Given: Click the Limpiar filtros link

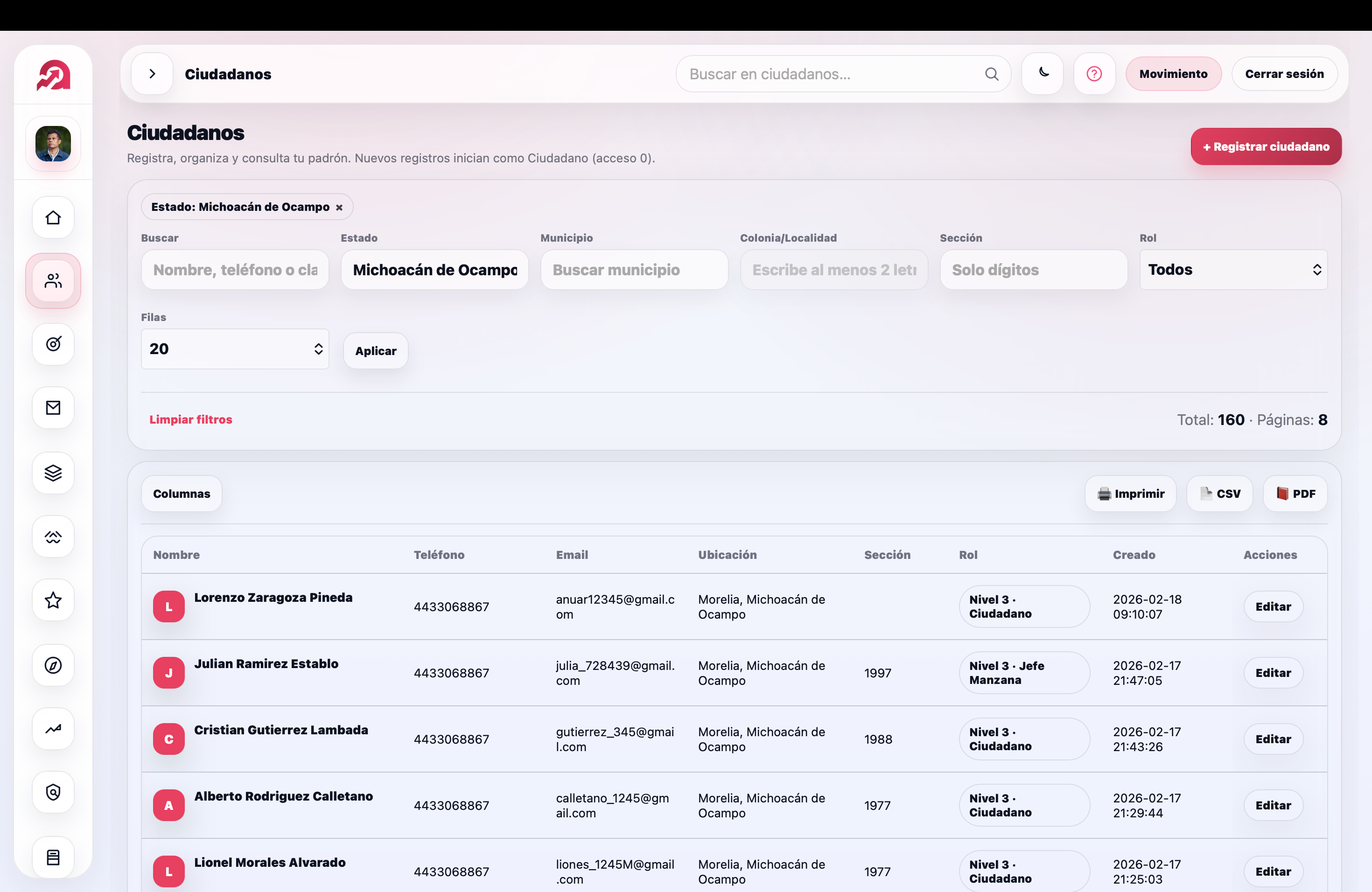Looking at the screenshot, I should 191,419.
